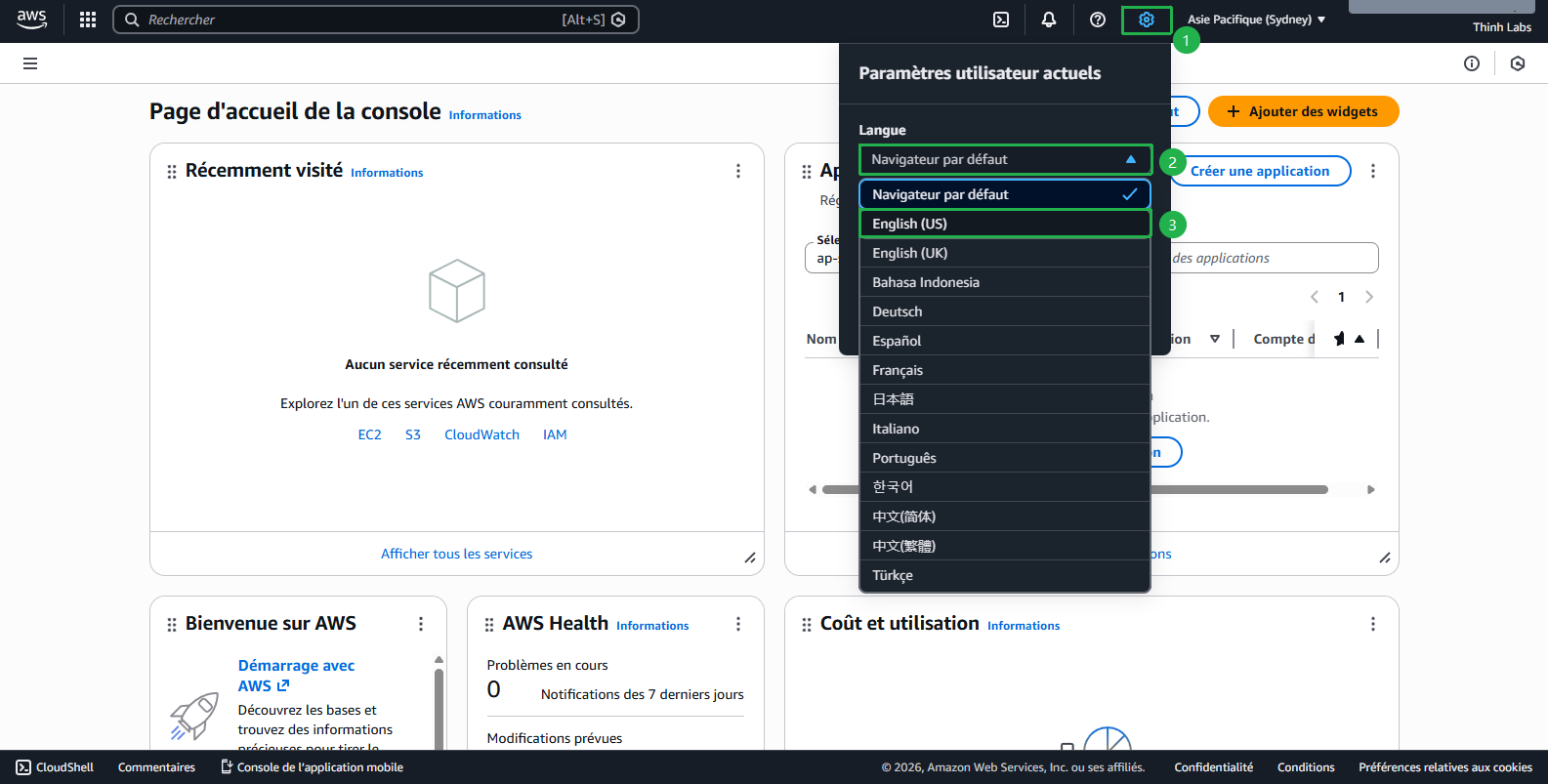Open AWS Health widget options menu

(738, 624)
